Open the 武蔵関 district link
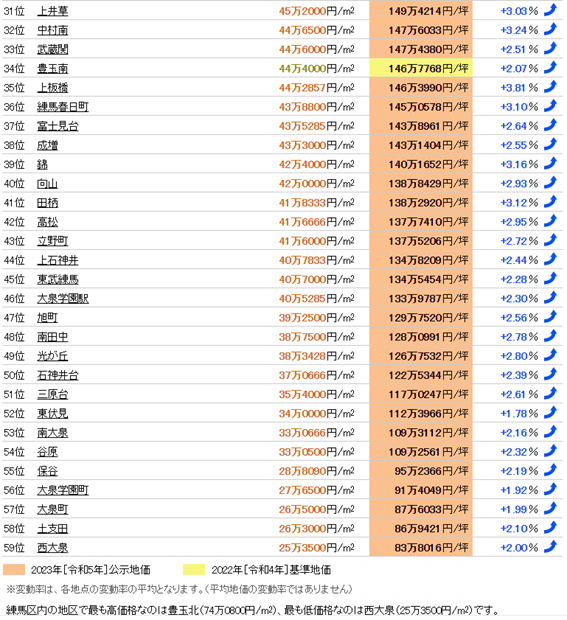This screenshot has height=620, width=567. (53, 49)
